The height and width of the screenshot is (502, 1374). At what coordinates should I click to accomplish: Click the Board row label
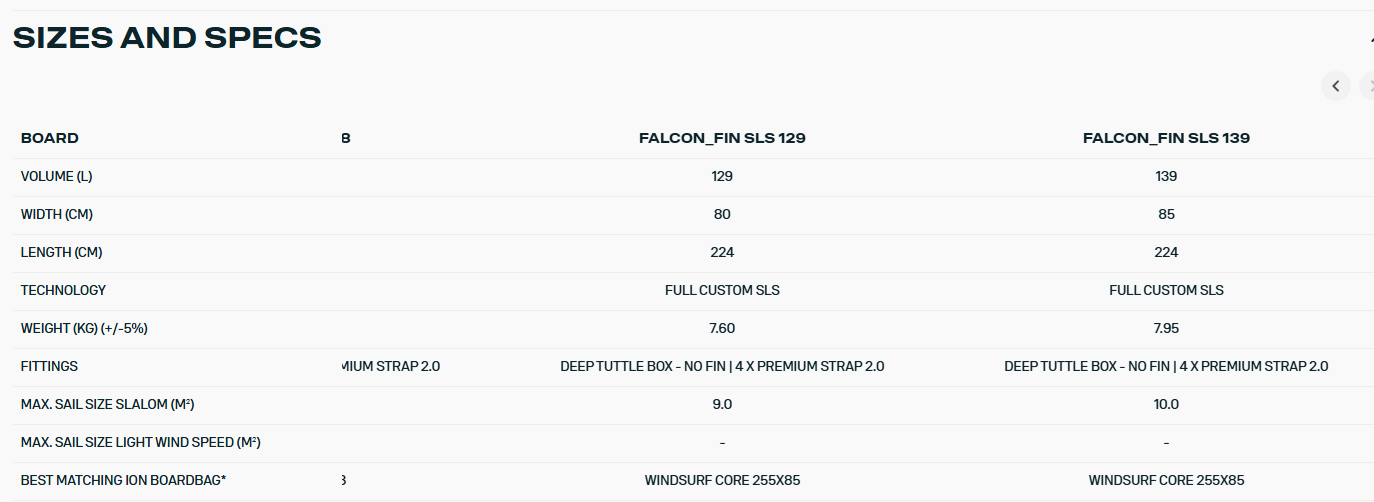(x=50, y=139)
